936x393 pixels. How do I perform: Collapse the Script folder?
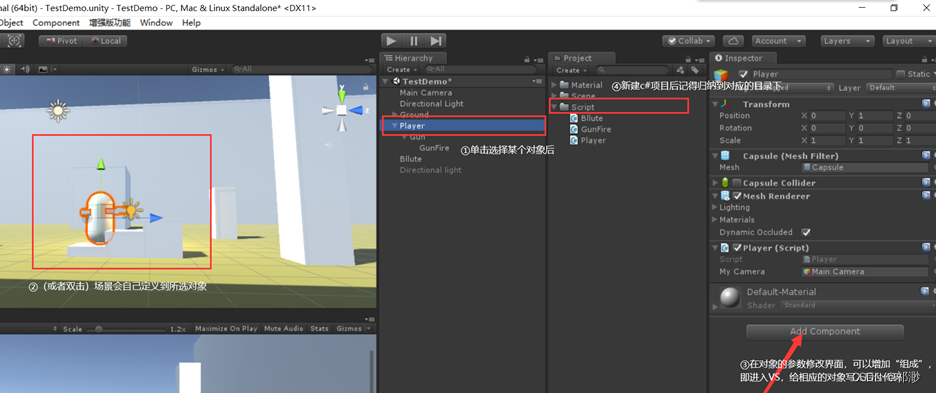pos(555,107)
